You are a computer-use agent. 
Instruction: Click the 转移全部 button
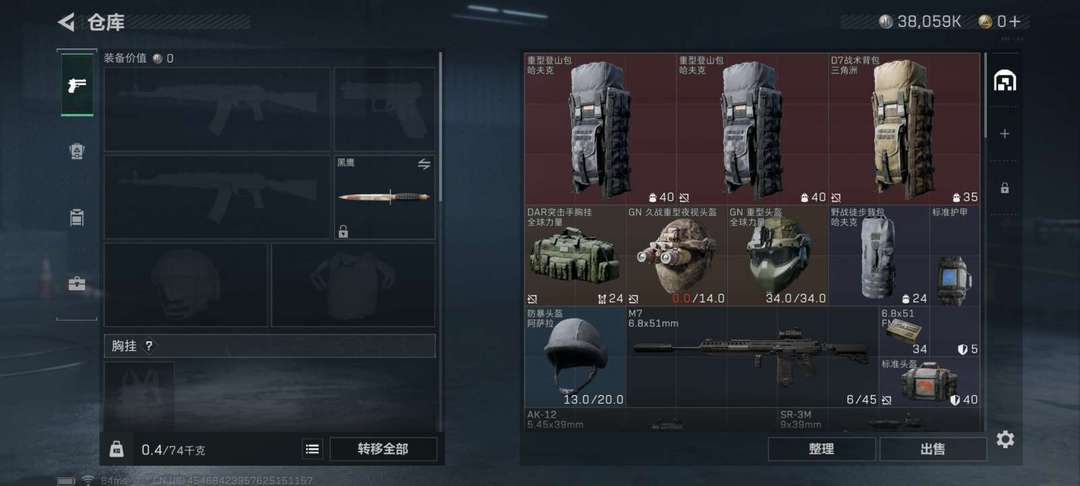383,449
